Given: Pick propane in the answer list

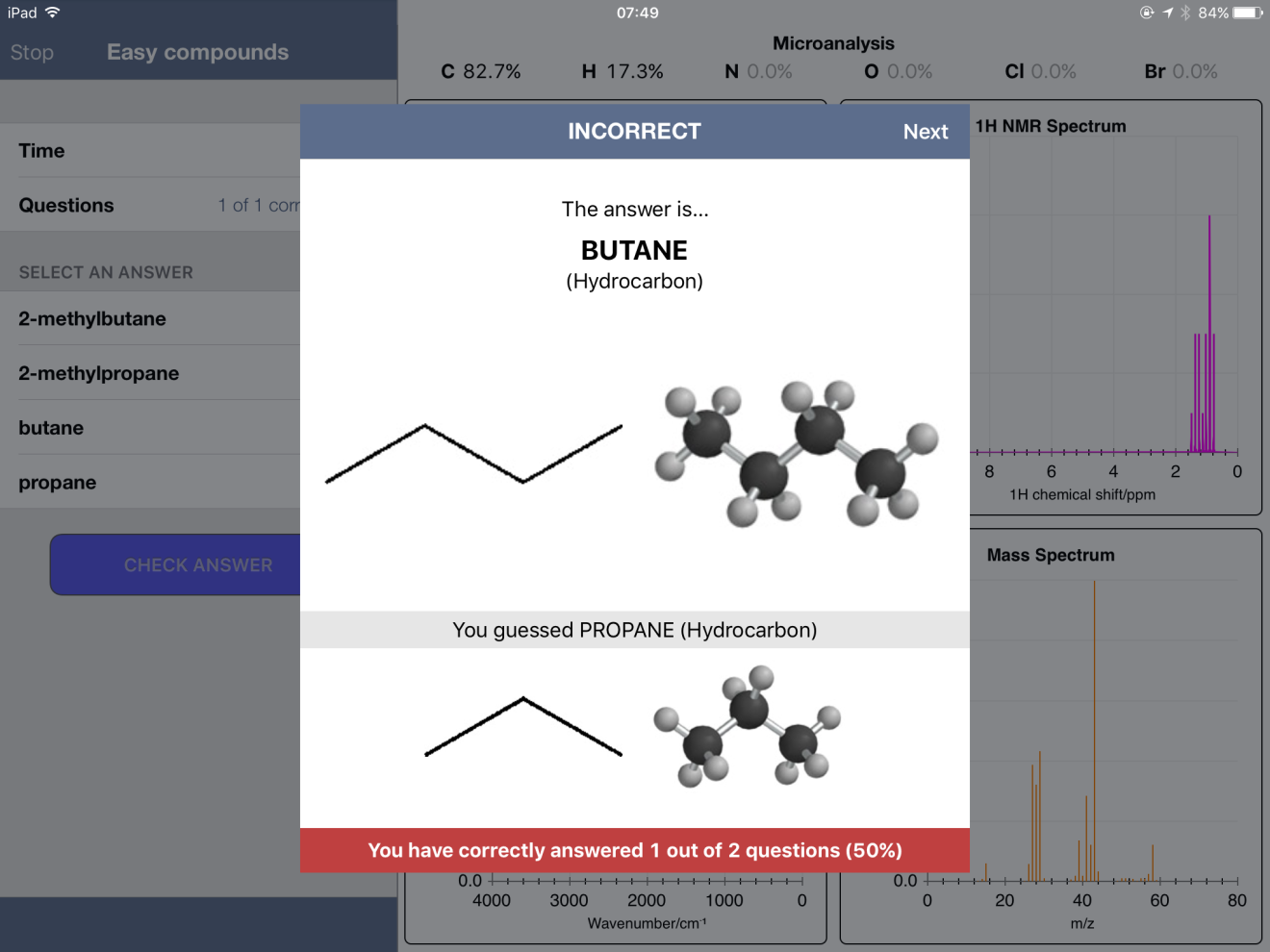Looking at the screenshot, I should (58, 483).
